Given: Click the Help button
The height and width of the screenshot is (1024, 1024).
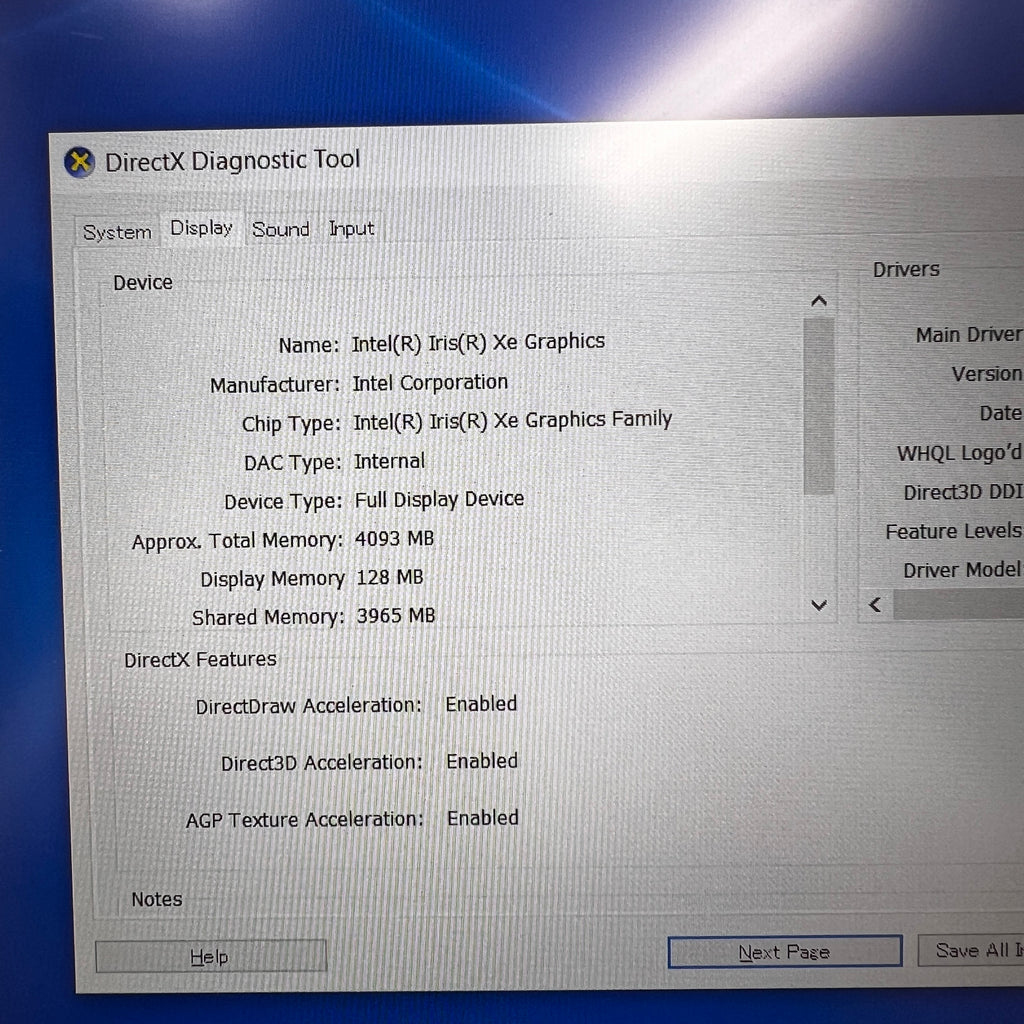Looking at the screenshot, I should point(210,956).
